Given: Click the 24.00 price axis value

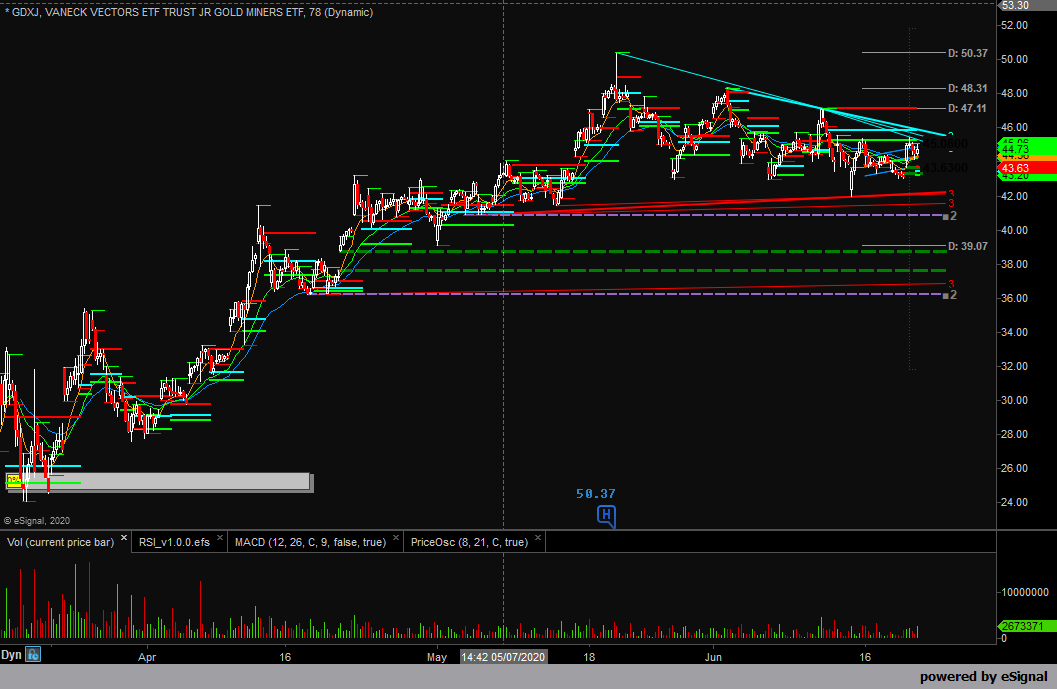Looking at the screenshot, I should tap(1015, 502).
